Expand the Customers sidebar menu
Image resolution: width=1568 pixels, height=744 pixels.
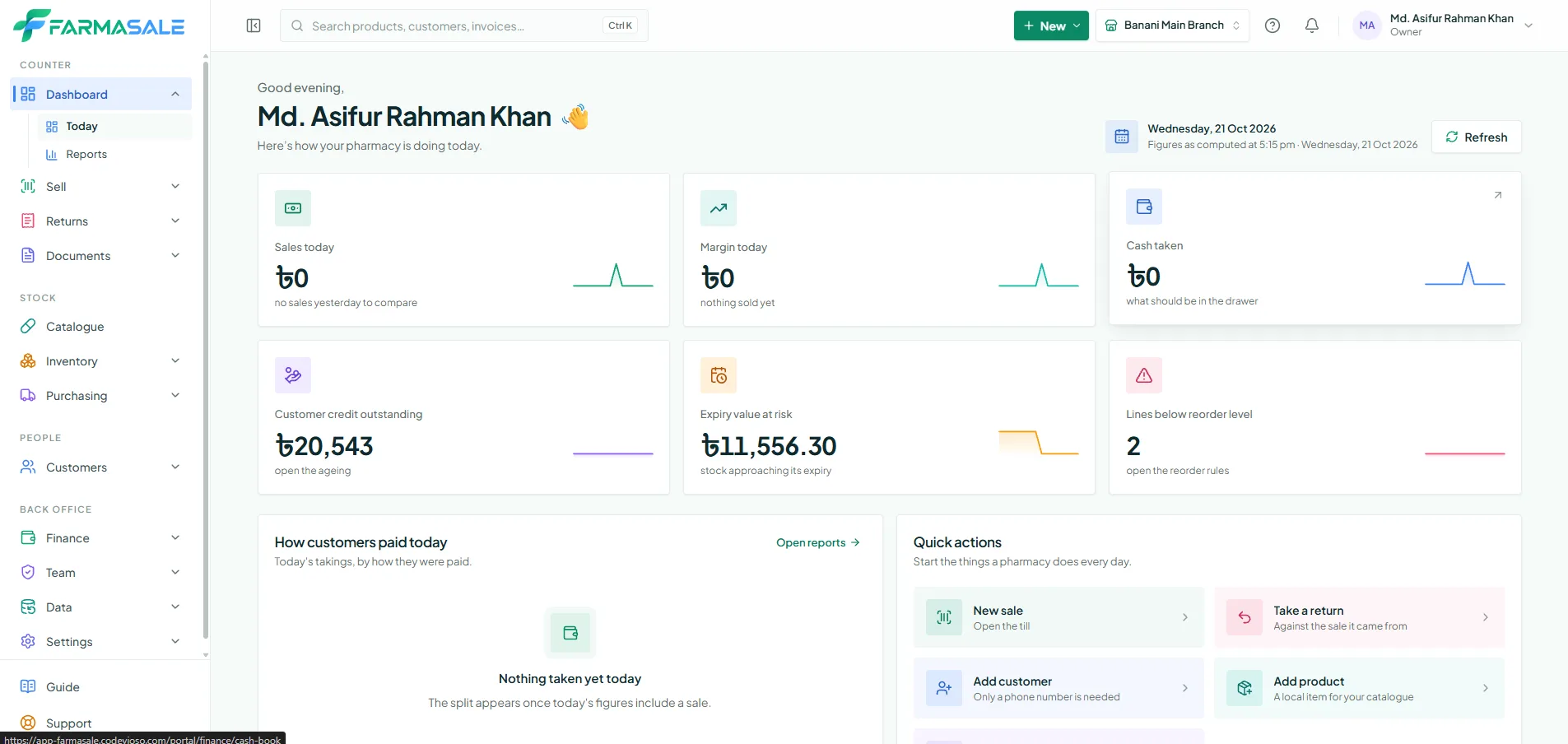(102, 467)
